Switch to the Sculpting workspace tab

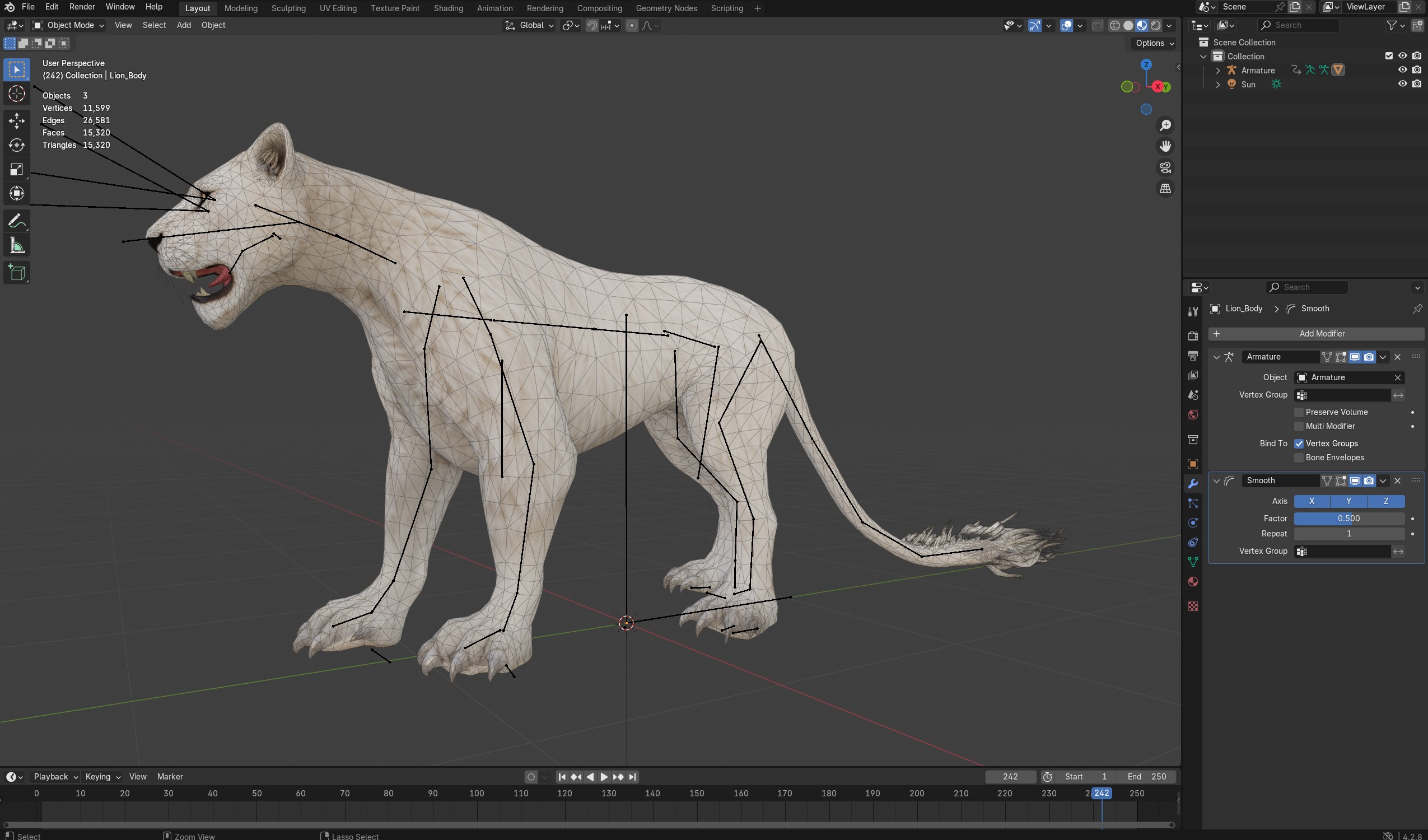(288, 8)
